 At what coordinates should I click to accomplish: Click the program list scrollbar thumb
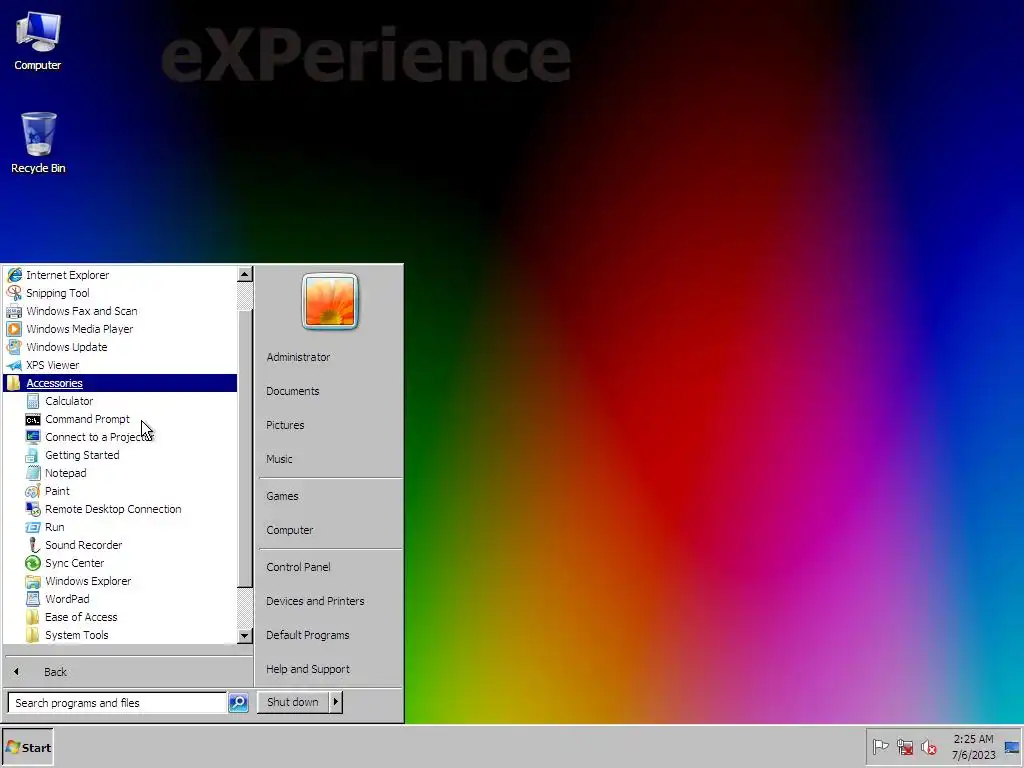click(x=245, y=449)
